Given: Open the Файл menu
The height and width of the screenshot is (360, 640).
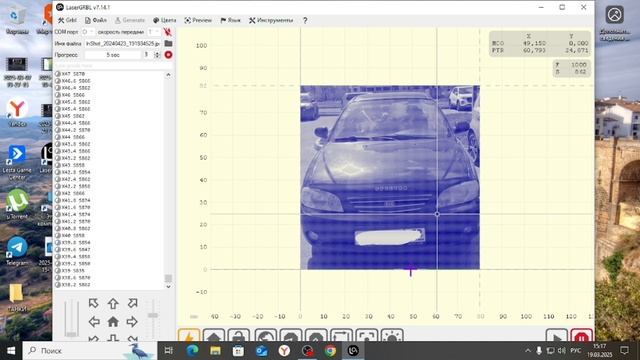Looking at the screenshot, I should 96,20.
